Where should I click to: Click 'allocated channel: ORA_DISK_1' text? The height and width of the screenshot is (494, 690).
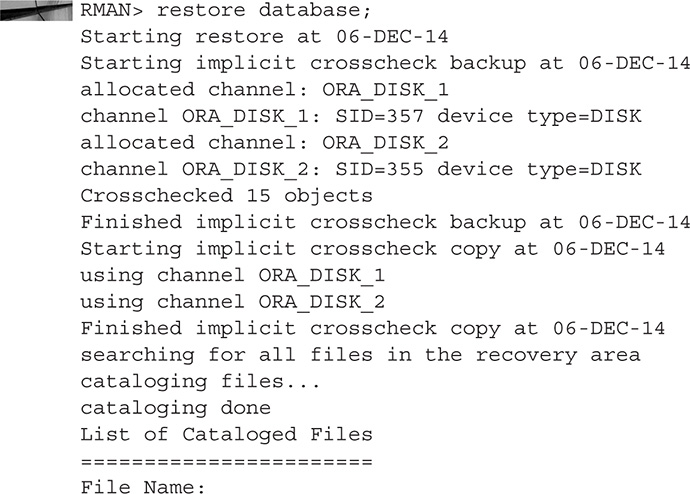(264, 90)
